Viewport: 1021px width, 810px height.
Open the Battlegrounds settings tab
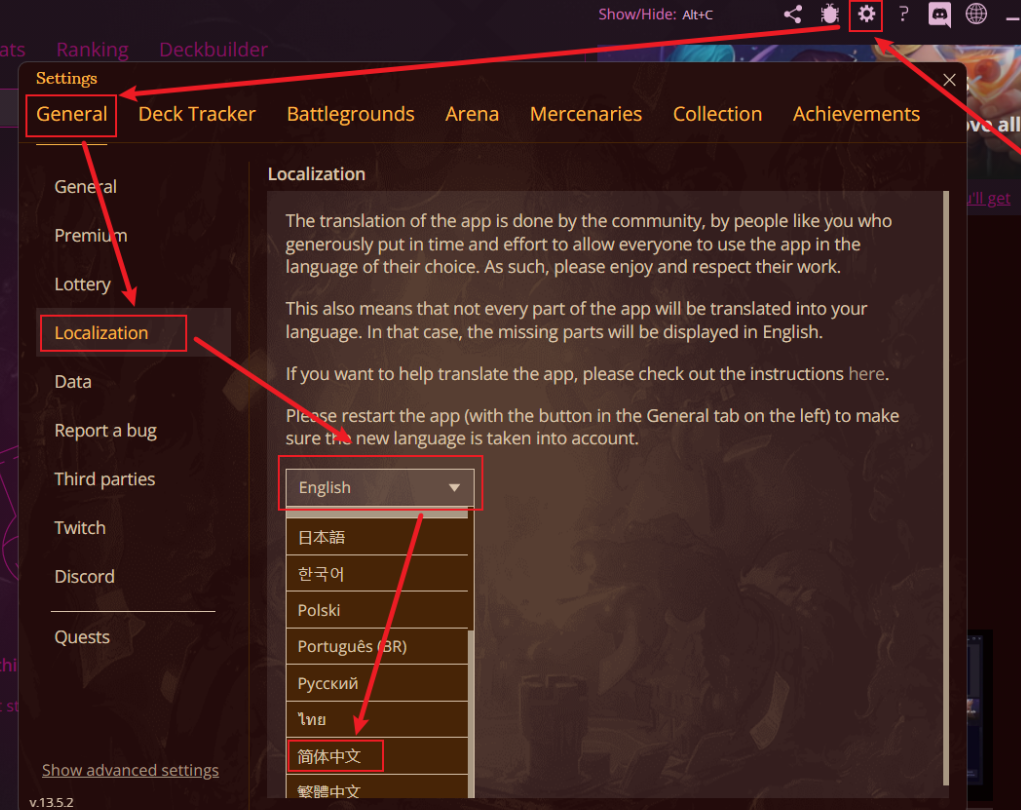[350, 114]
